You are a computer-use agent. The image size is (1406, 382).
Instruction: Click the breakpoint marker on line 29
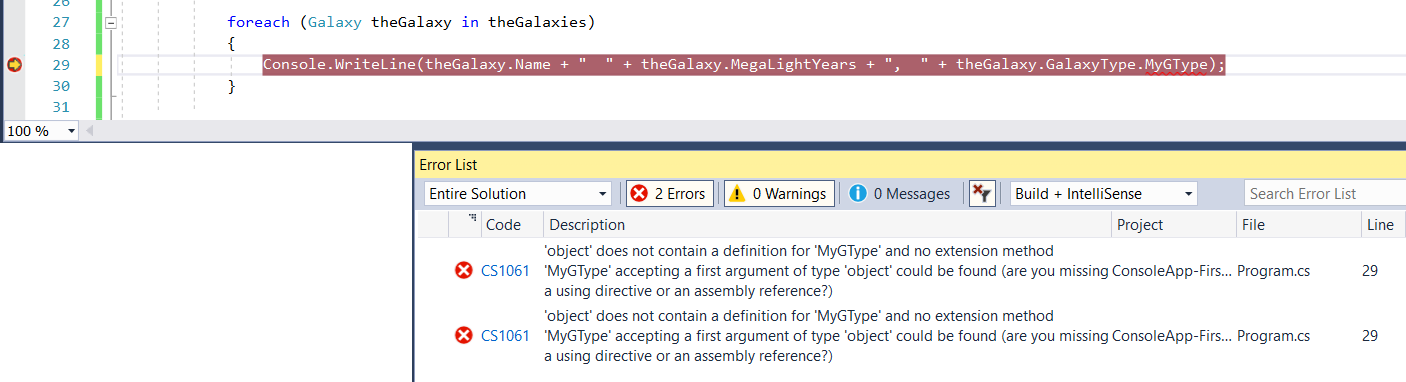15,65
